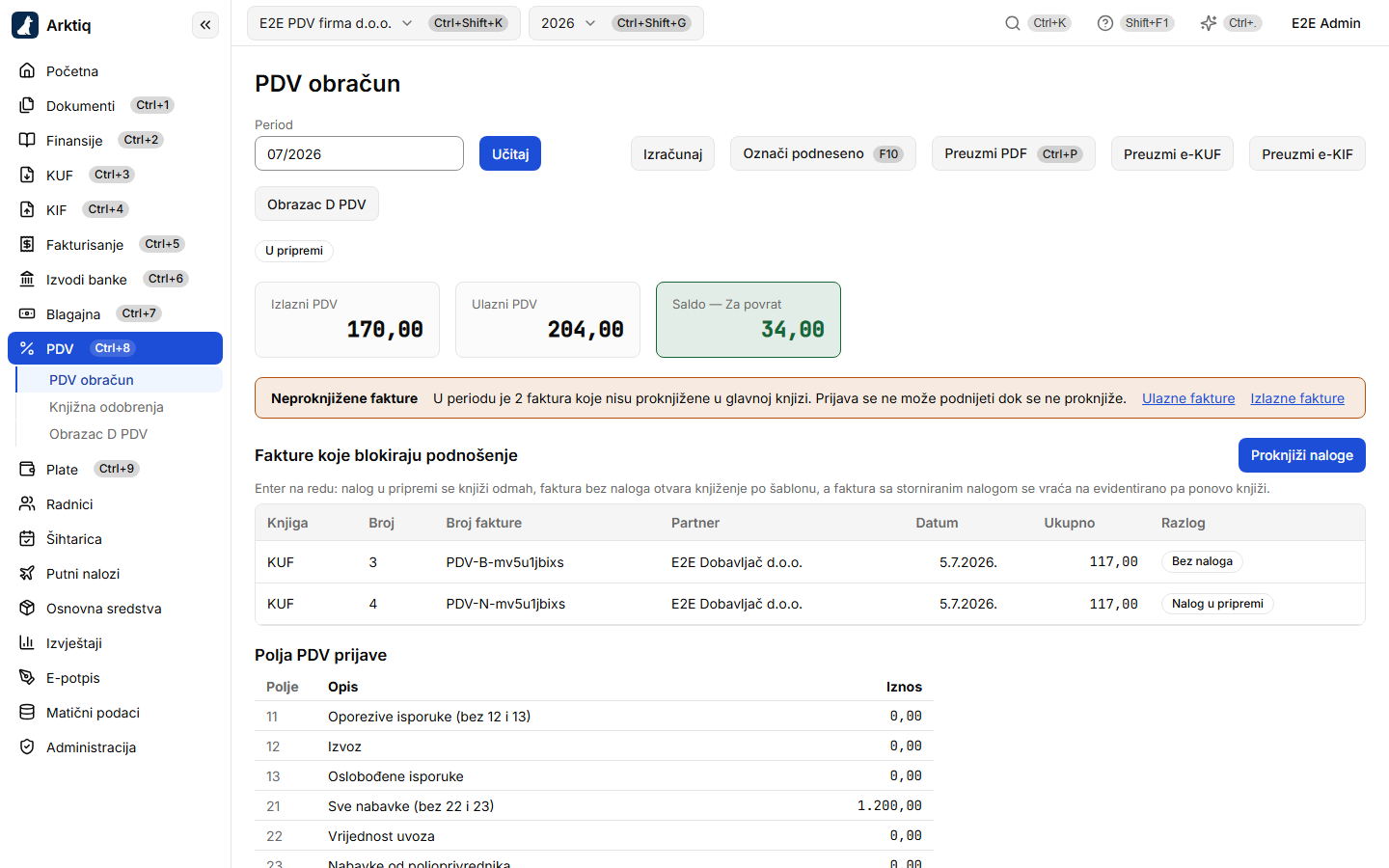Screen dimensions: 1389x868
Task: Click the Fakturisanje invoice icon
Action: click(27, 245)
